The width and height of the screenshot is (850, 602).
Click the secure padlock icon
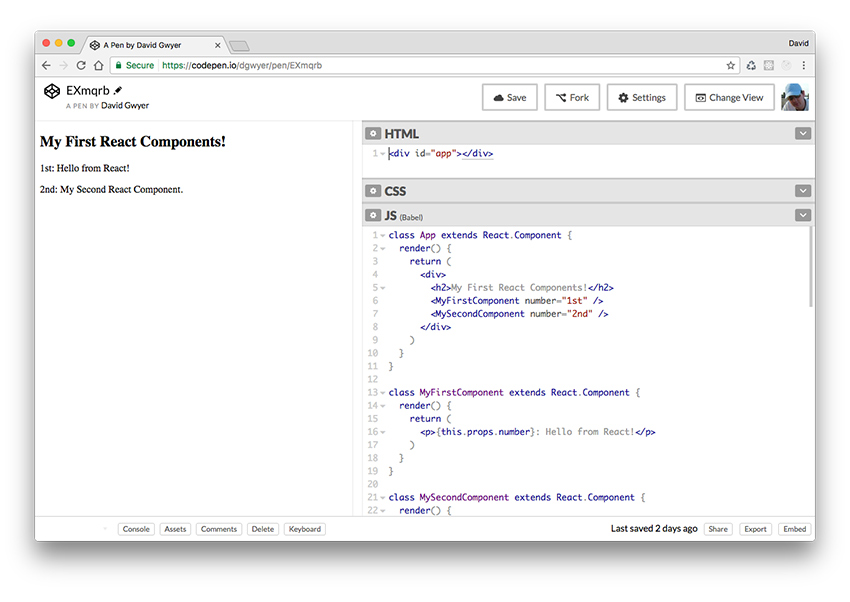(x=118, y=65)
